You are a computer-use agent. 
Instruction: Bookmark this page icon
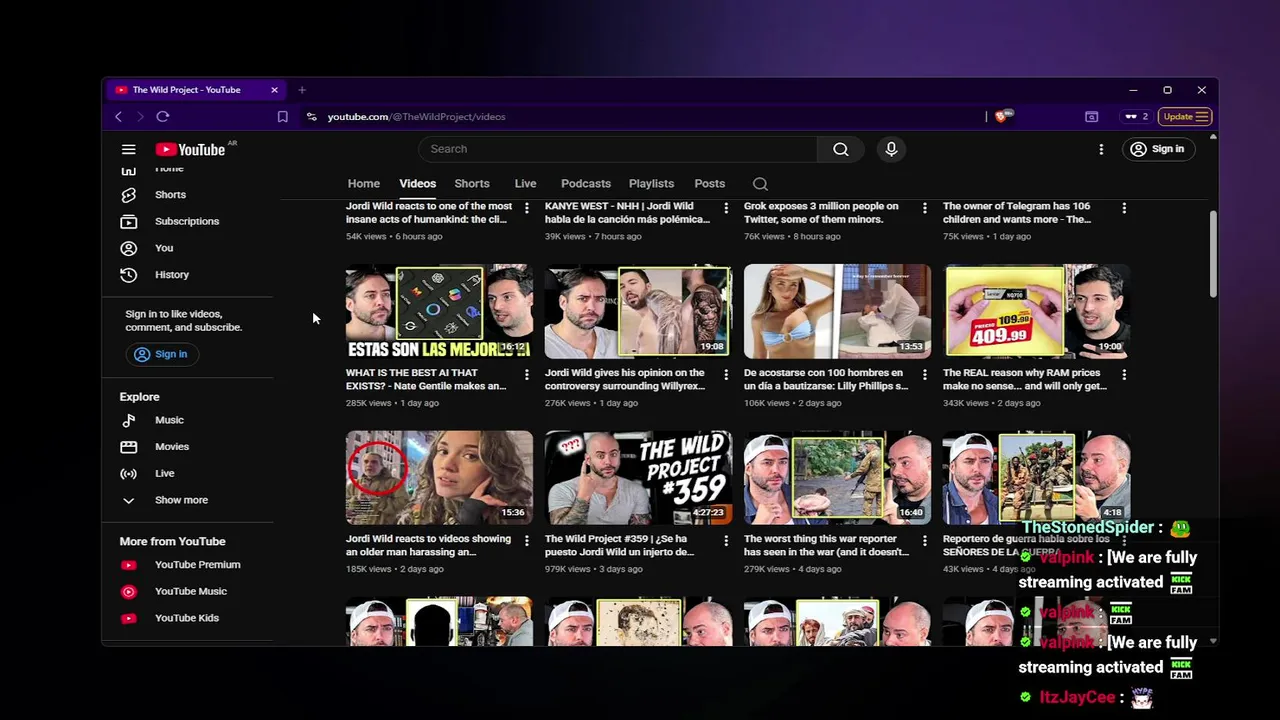(x=282, y=117)
